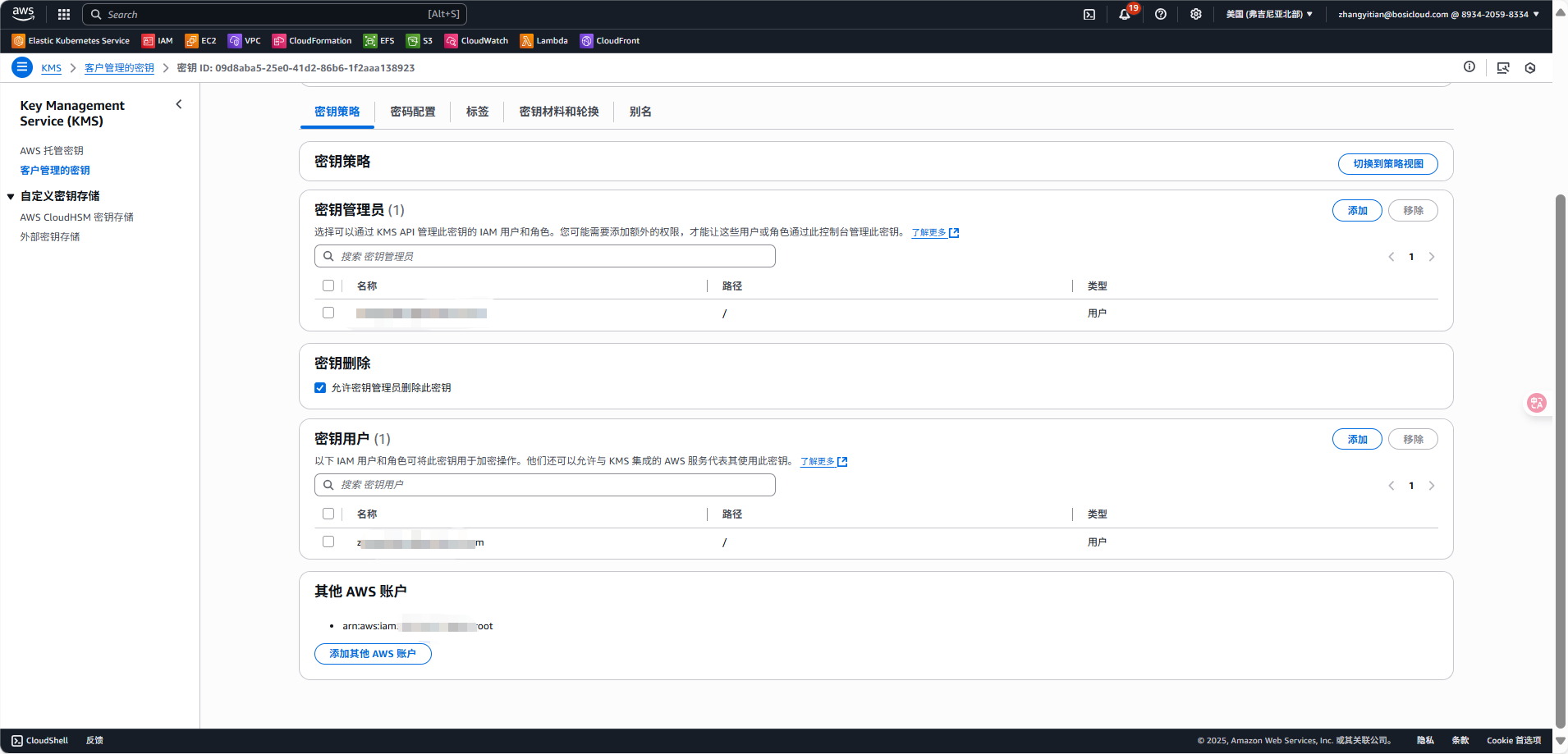Viewport: 1568px width, 754px height.
Task: Switch to the 密码配置 tab
Action: [x=413, y=112]
